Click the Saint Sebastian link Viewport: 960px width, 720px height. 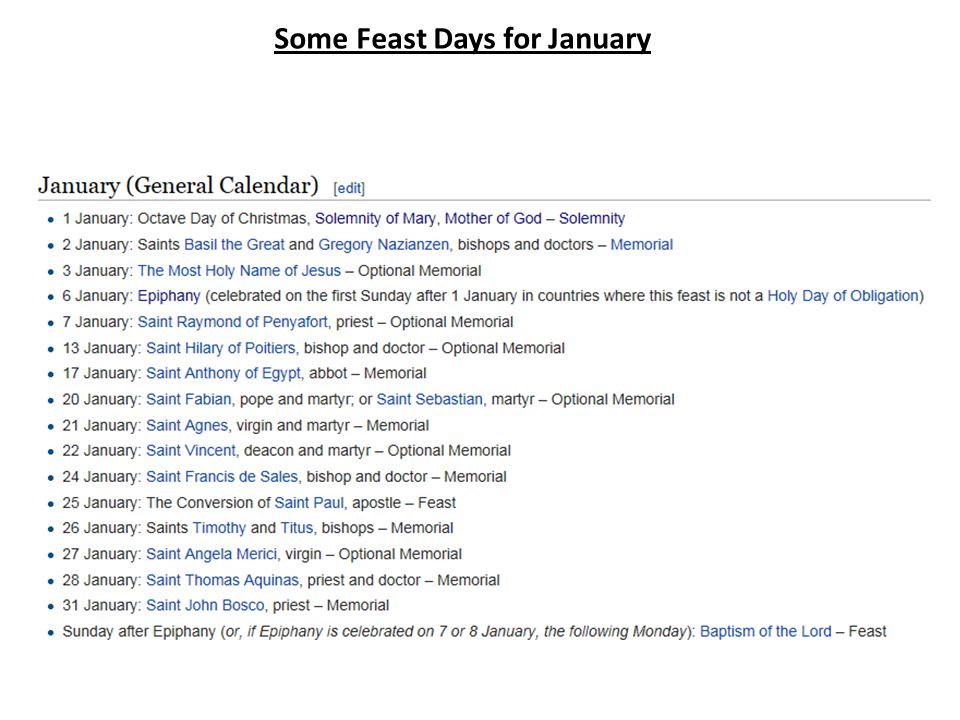click(x=429, y=400)
